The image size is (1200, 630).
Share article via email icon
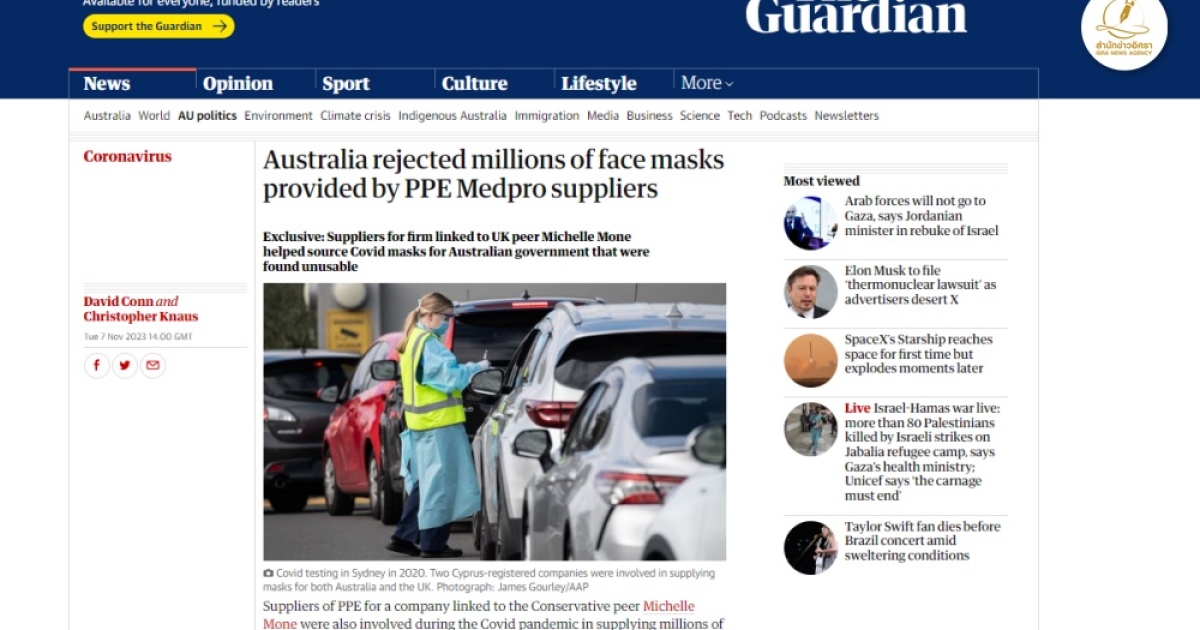(153, 366)
